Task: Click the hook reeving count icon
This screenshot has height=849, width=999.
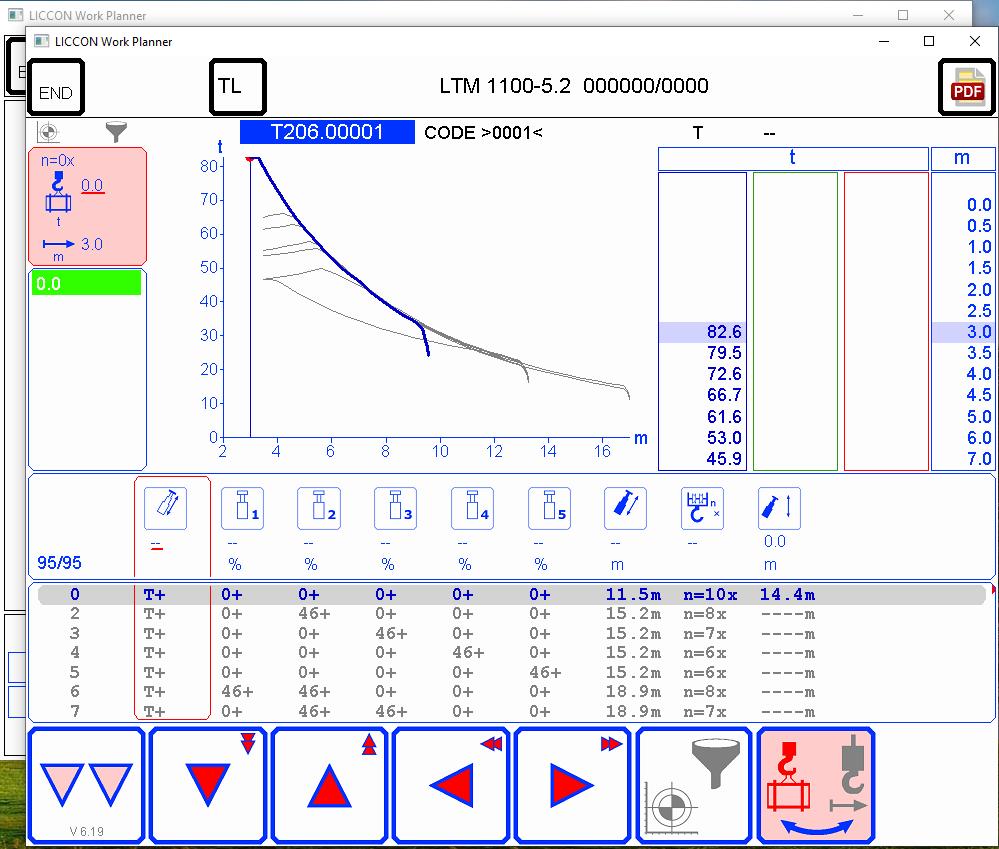Action: (703, 508)
